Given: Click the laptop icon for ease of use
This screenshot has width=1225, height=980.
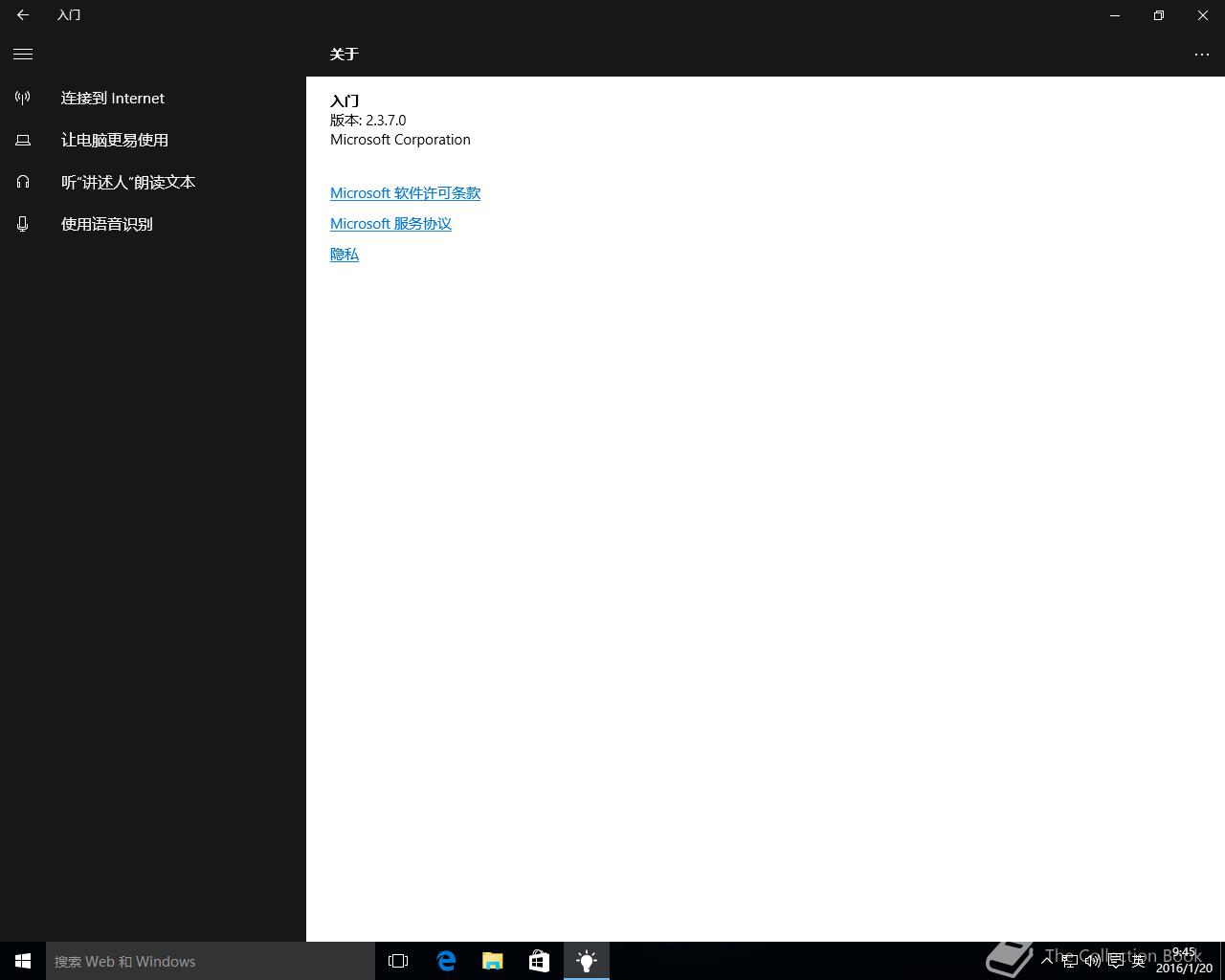Looking at the screenshot, I should coord(23,140).
